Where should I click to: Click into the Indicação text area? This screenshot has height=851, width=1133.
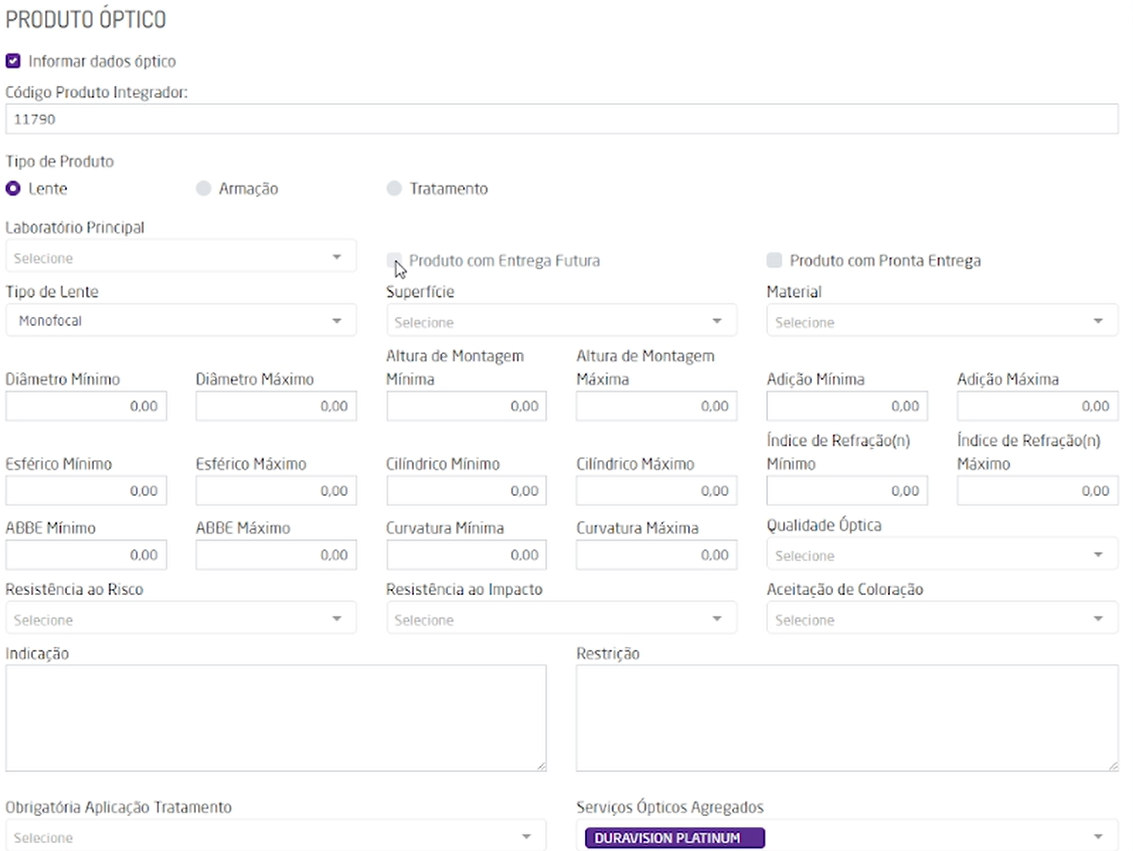pos(276,717)
